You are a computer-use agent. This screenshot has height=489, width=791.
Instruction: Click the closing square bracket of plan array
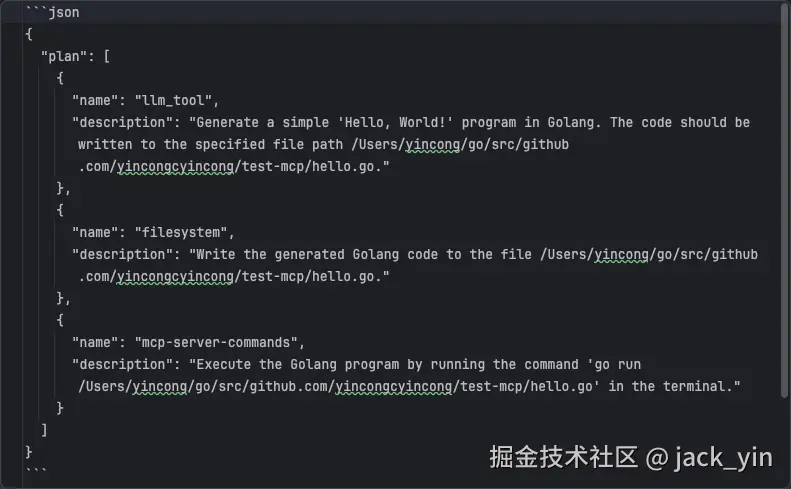click(44, 430)
